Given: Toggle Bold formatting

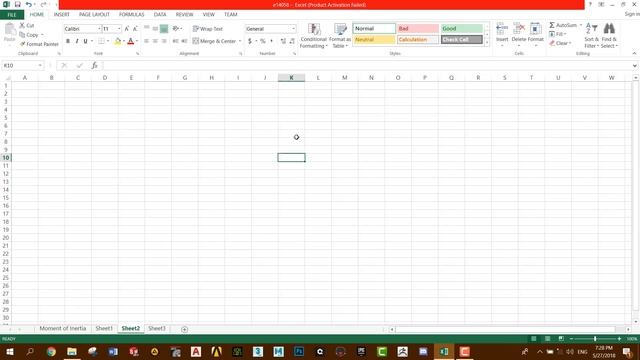Looking at the screenshot, I should pos(68,41).
